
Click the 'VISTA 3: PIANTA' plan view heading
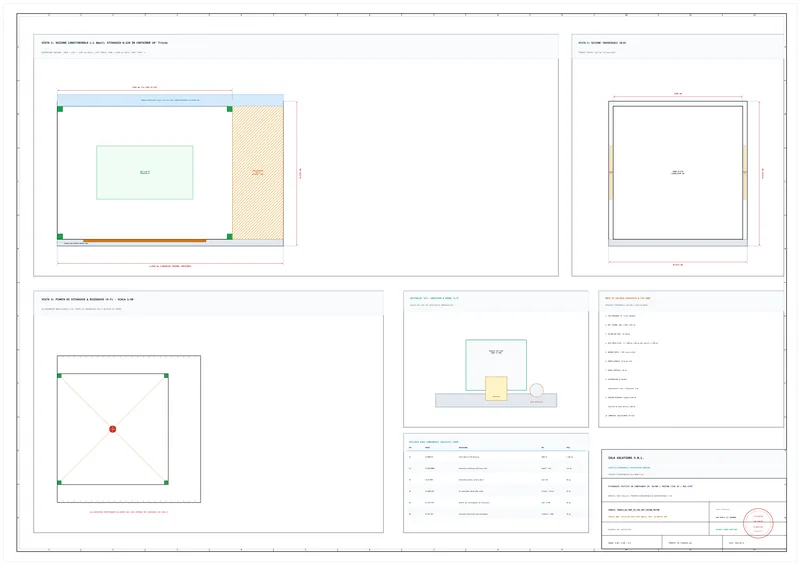pos(87,300)
